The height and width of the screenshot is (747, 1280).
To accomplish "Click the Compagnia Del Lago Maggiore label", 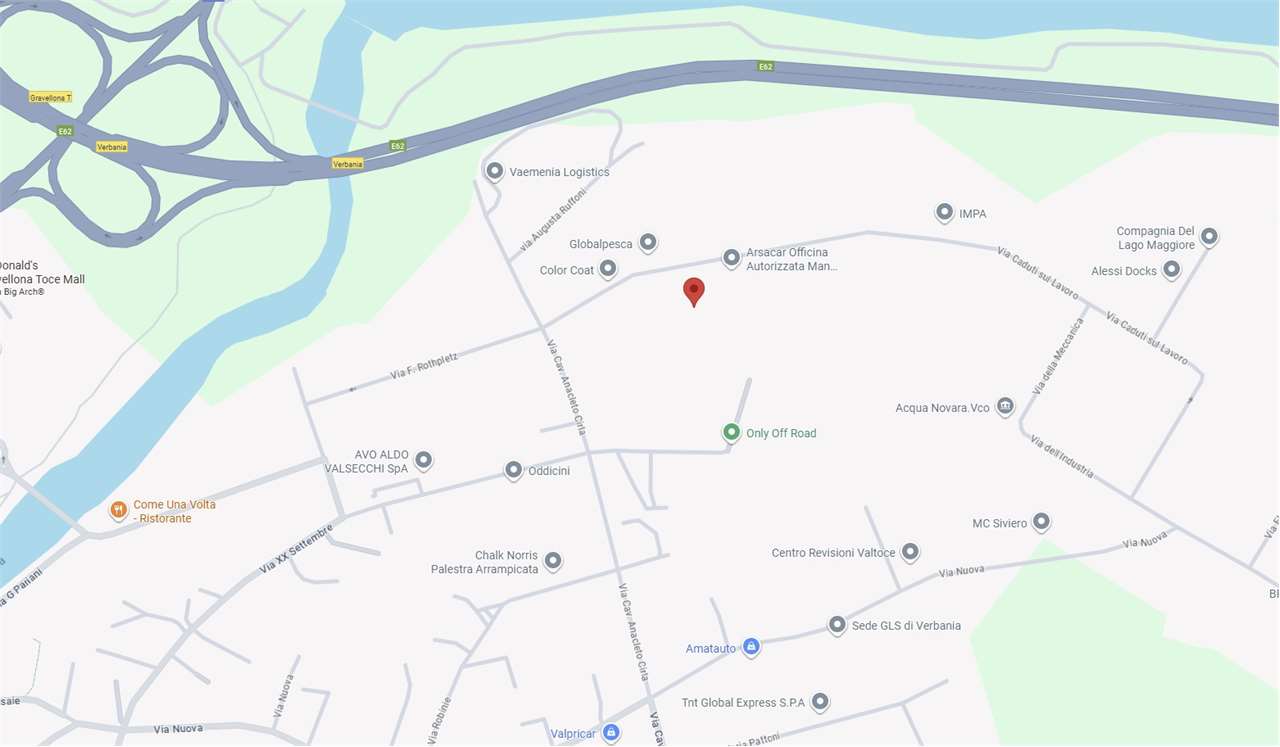I will pyautogui.click(x=1156, y=238).
